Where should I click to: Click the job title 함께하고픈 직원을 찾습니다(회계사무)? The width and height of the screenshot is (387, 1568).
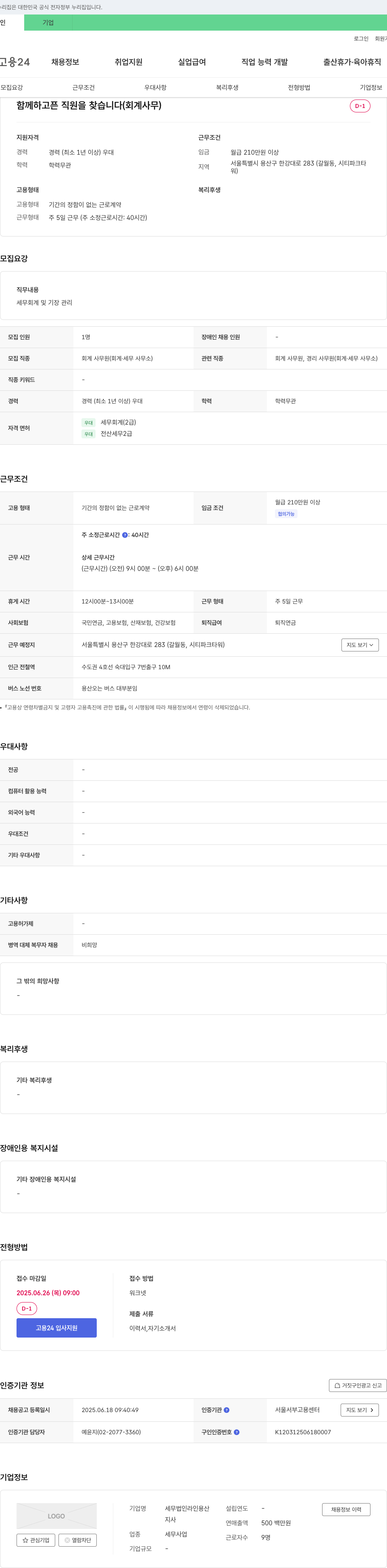click(89, 105)
